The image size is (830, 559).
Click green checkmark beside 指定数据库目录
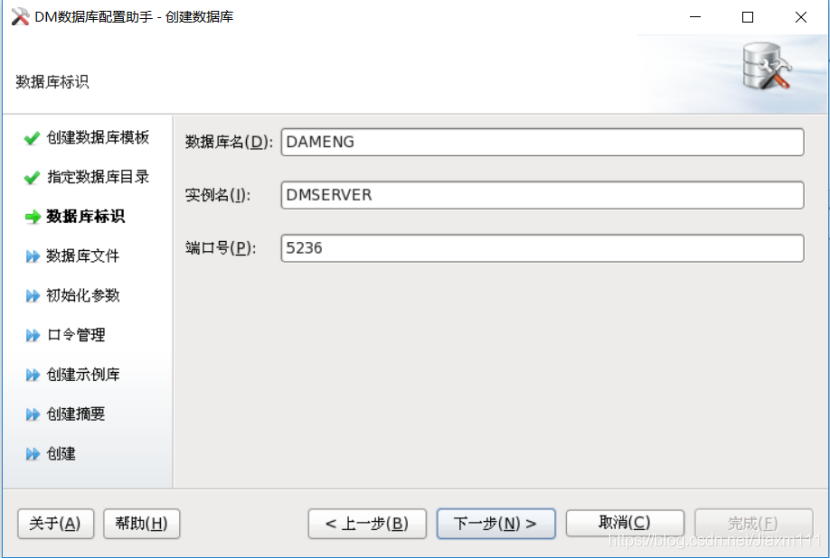pos(32,177)
